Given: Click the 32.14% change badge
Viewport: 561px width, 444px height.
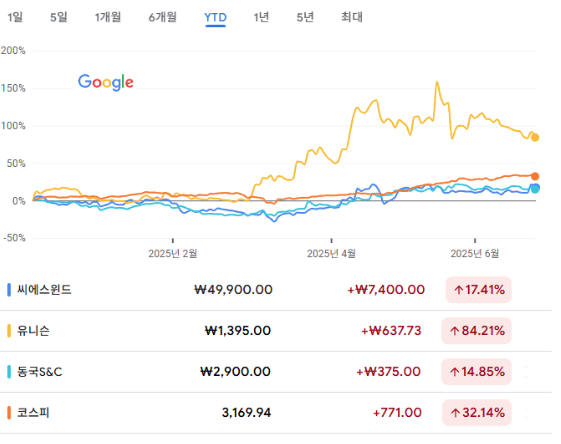Looking at the screenshot, I should [x=477, y=413].
